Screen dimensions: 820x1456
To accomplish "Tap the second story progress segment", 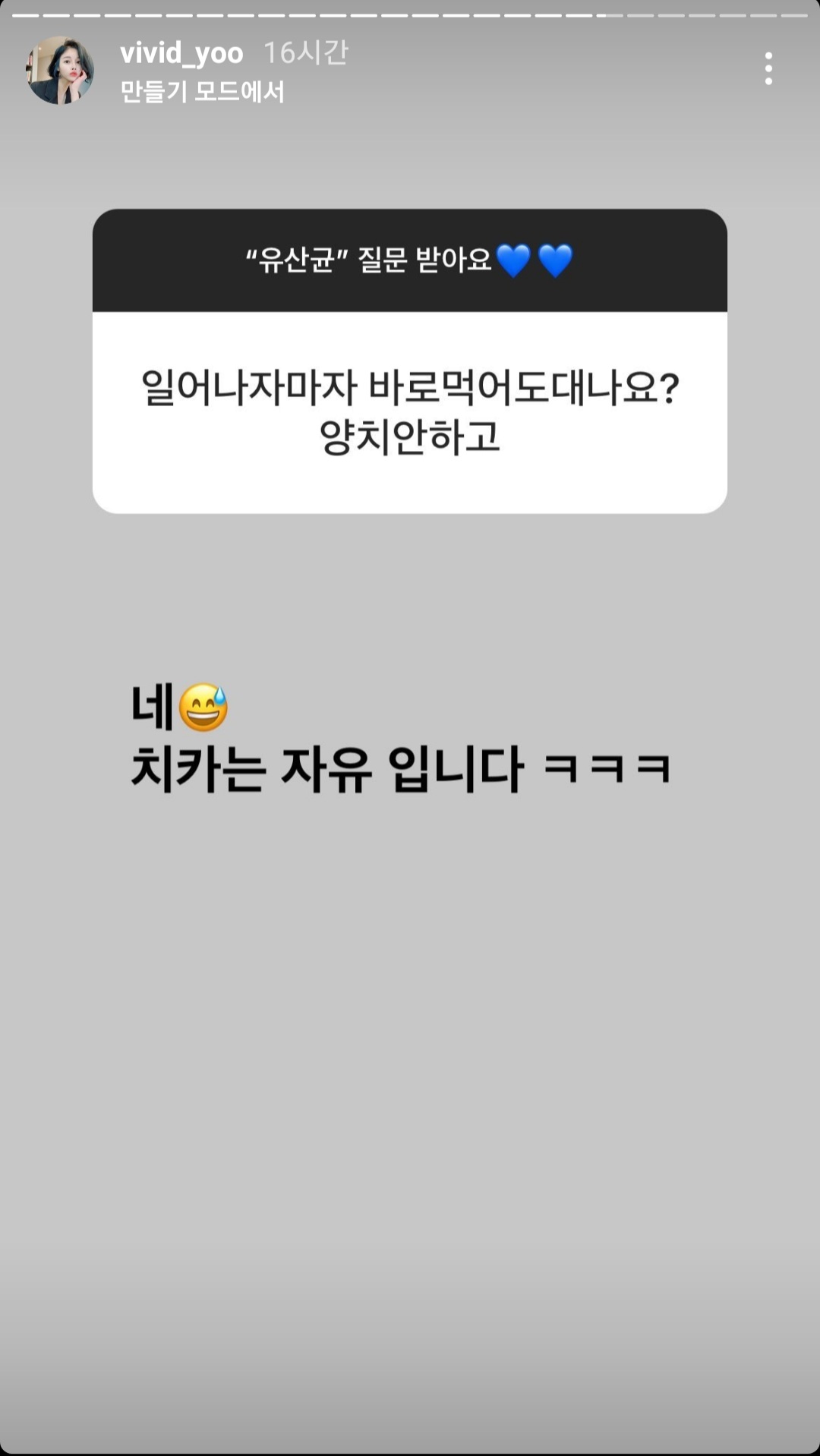I will pyautogui.click(x=56, y=15).
